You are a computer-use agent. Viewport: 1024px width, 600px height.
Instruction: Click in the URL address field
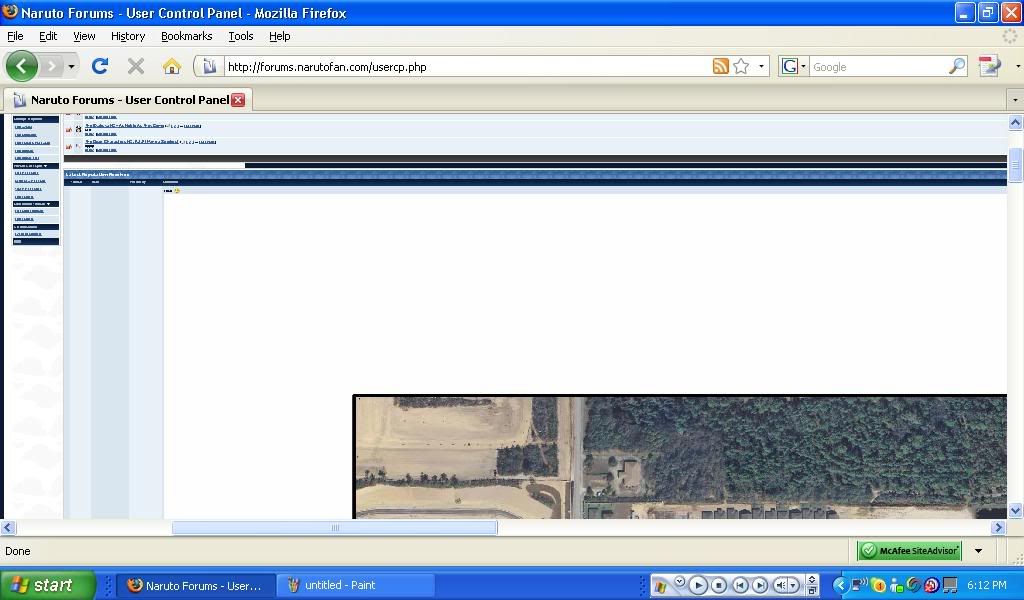coord(460,67)
